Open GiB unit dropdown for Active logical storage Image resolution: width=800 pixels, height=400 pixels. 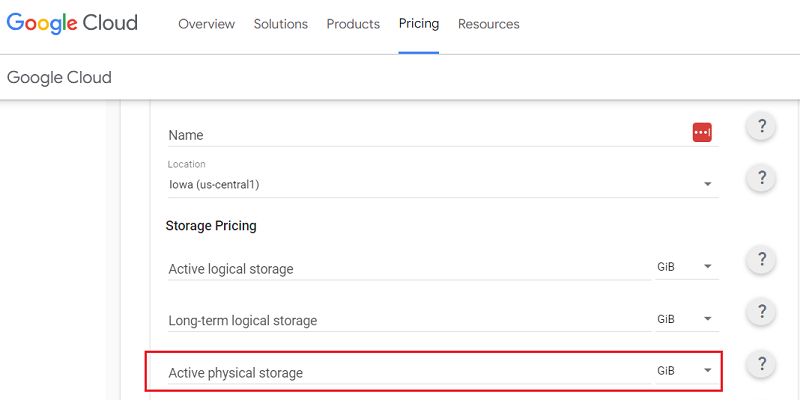click(685, 267)
